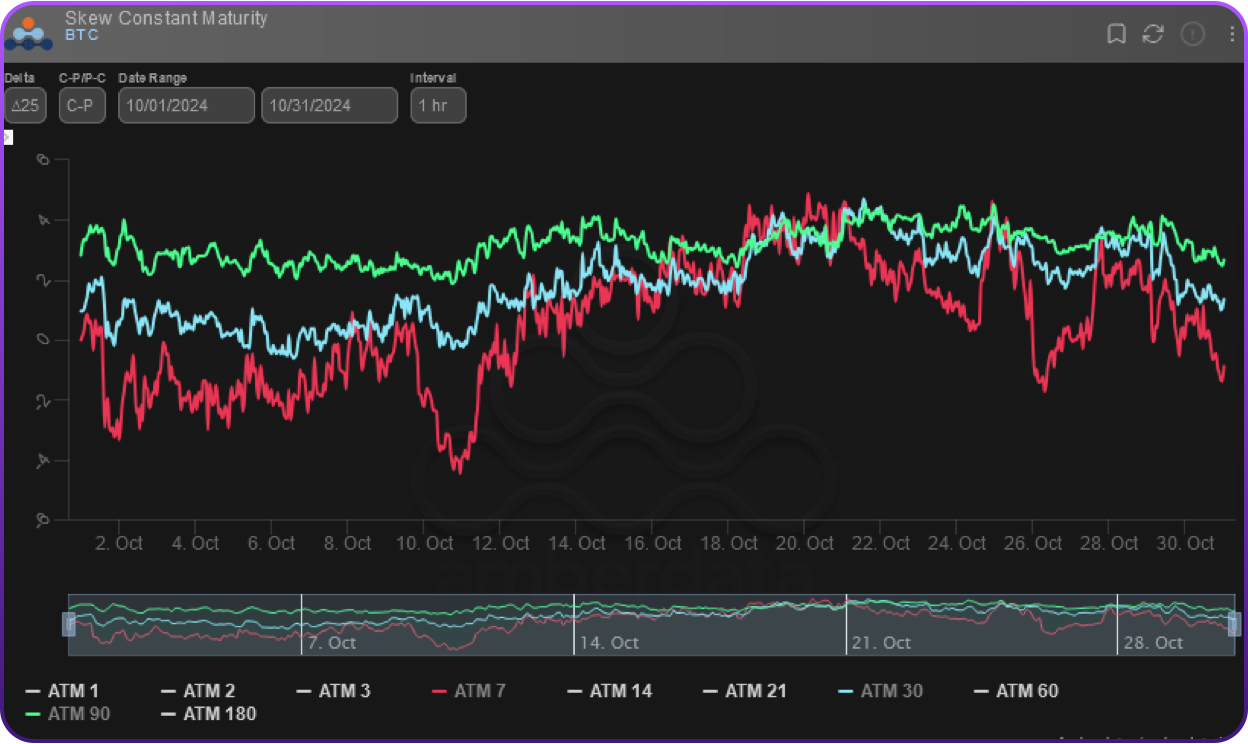Open the Delta Δ25 dropdown
The image size is (1248, 744).
click(x=25, y=105)
